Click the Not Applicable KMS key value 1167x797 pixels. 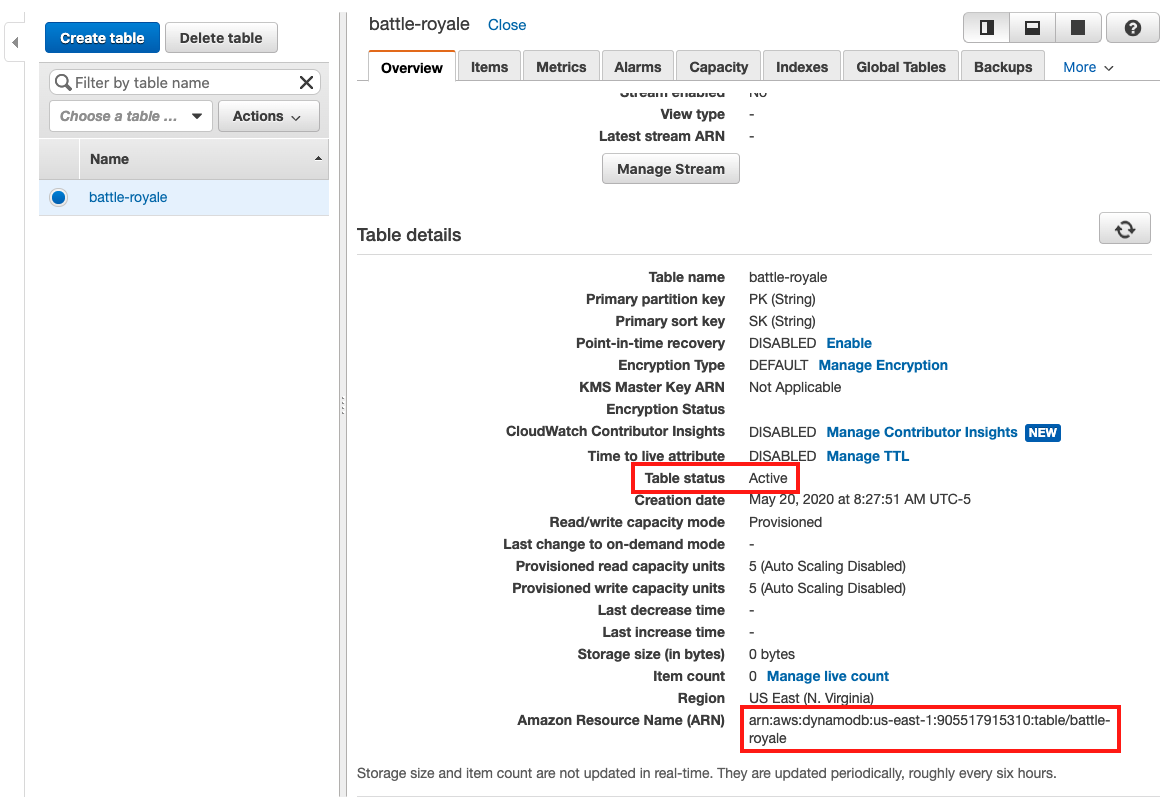[x=795, y=387]
